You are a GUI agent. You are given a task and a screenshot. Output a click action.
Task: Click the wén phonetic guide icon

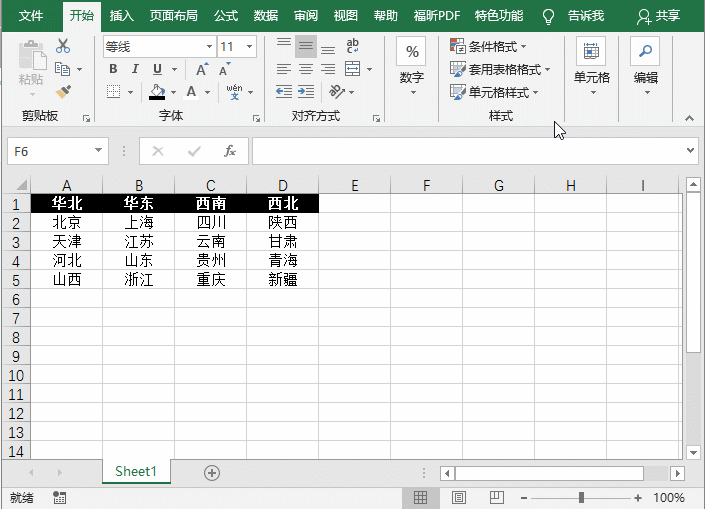point(235,92)
